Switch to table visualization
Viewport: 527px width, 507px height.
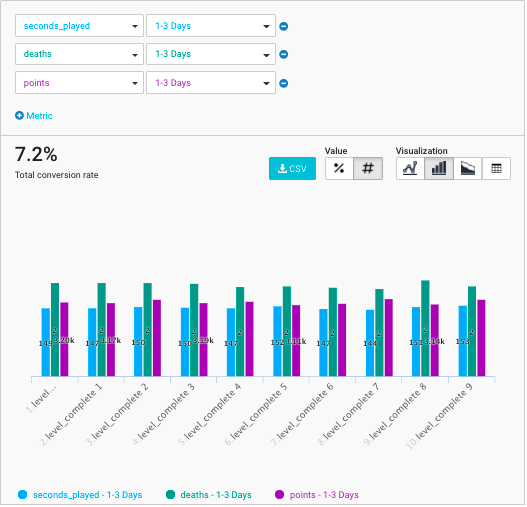click(x=497, y=169)
